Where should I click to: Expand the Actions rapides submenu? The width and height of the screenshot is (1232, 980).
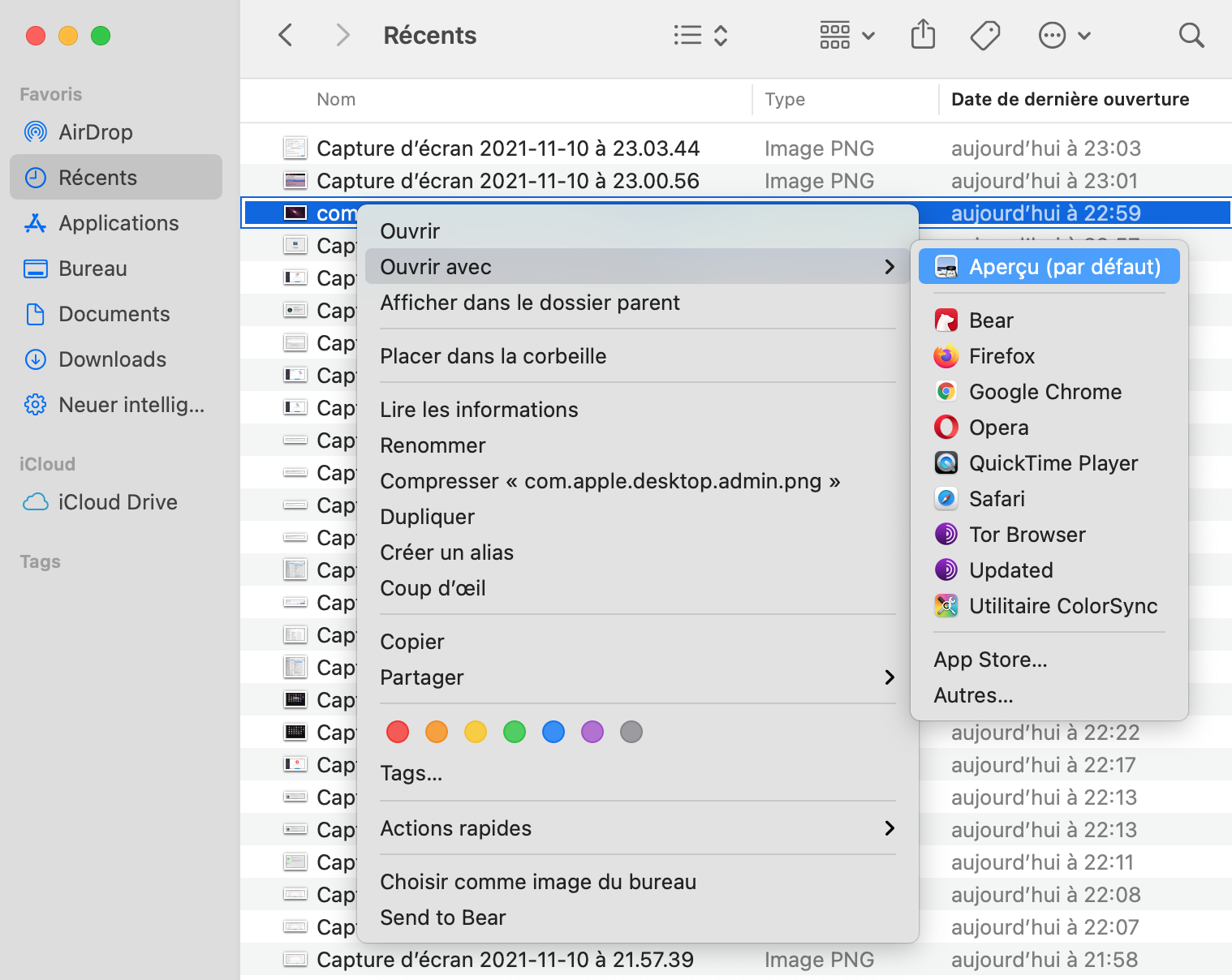coord(637,828)
